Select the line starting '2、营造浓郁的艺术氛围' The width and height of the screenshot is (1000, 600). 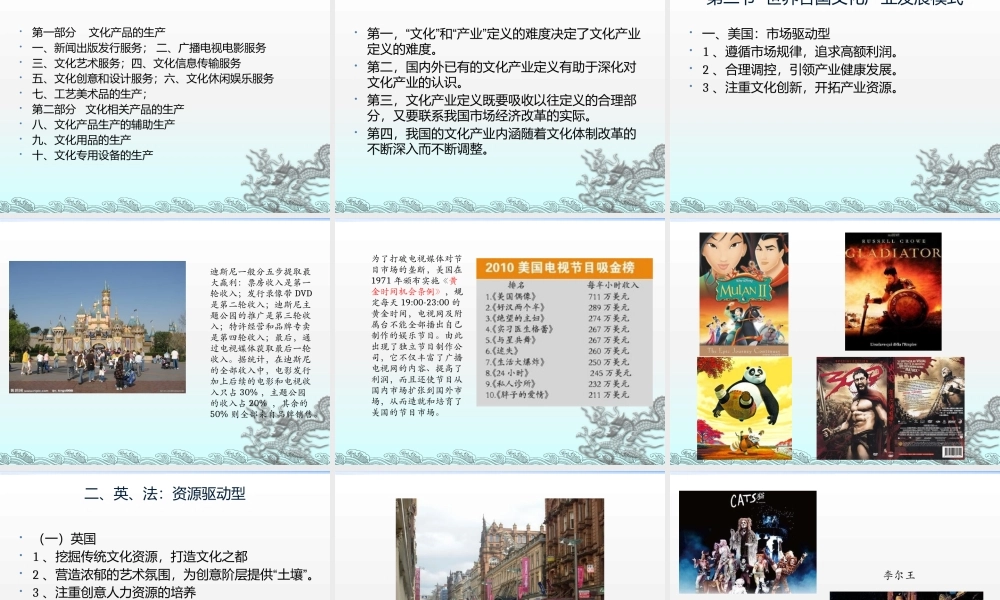tap(174, 574)
